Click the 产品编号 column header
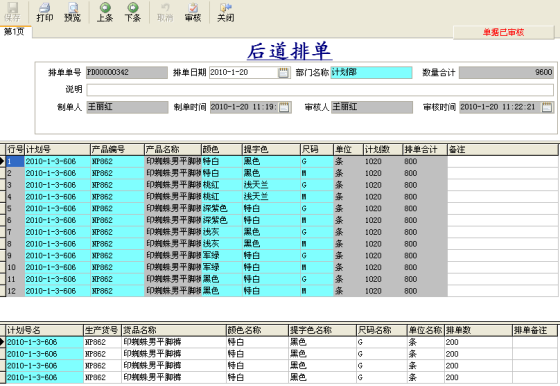560x386 pixels. click(x=118, y=150)
